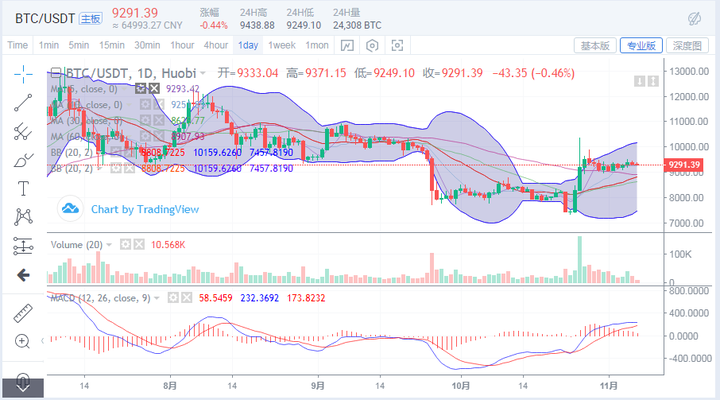Expand the MACD (12, 26, close, 9) dropdown
This screenshot has height=400, width=720.
pyautogui.click(x=157, y=299)
